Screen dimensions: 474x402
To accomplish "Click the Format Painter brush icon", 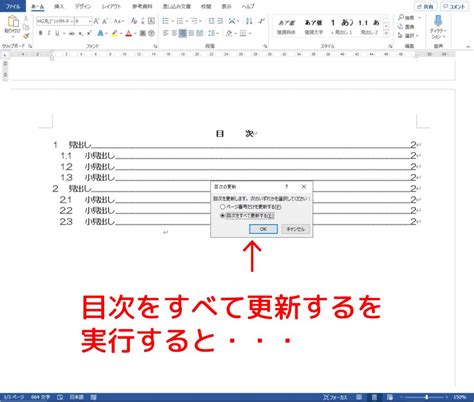I will (x=26, y=36).
